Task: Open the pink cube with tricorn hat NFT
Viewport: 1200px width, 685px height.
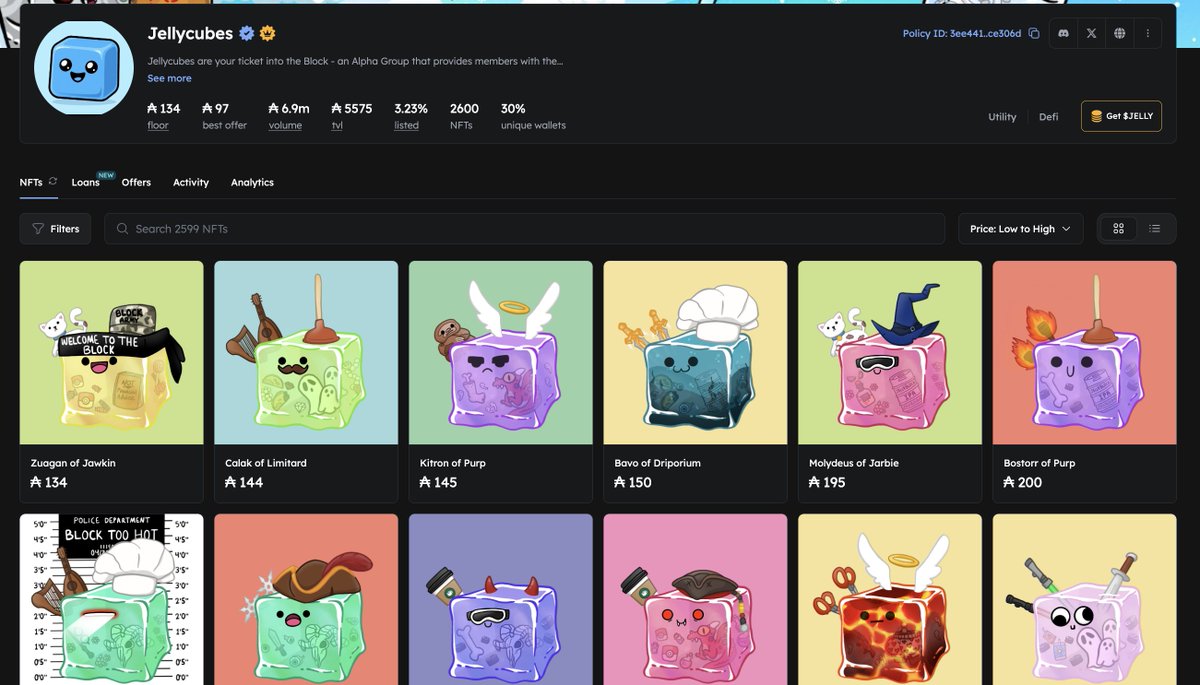Action: (695, 599)
